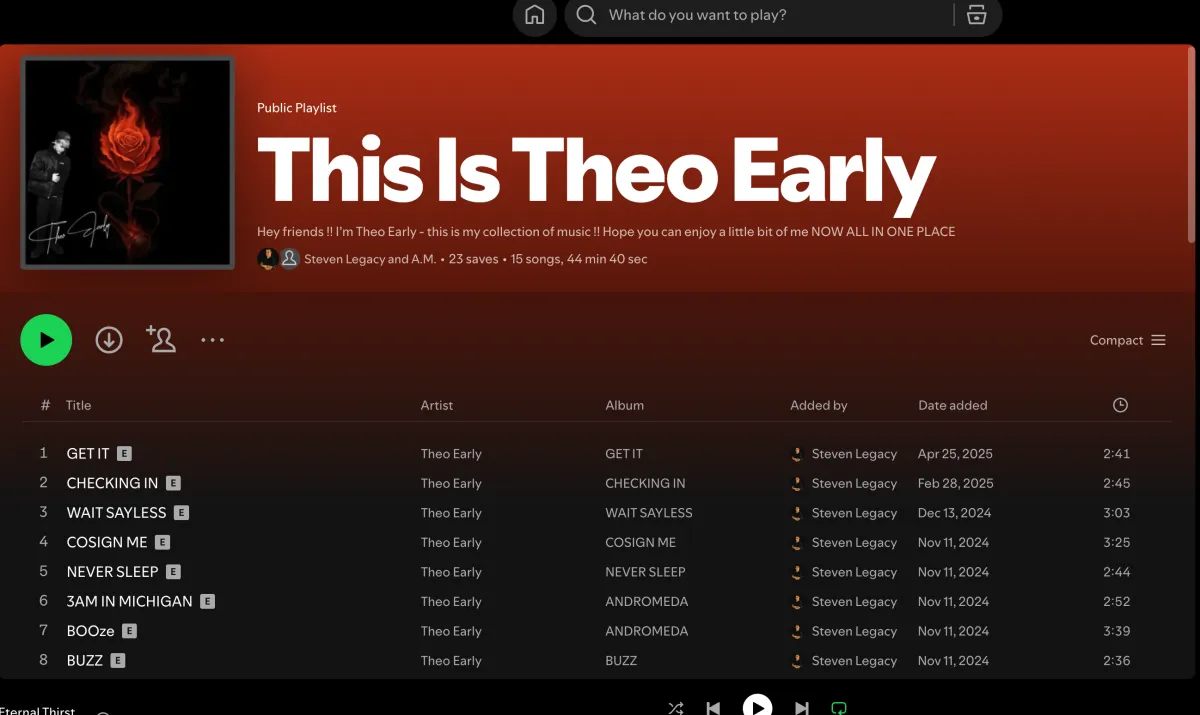Viewport: 1200px width, 715px height.
Task: Select the track CHECKING IN title
Action: click(x=112, y=483)
